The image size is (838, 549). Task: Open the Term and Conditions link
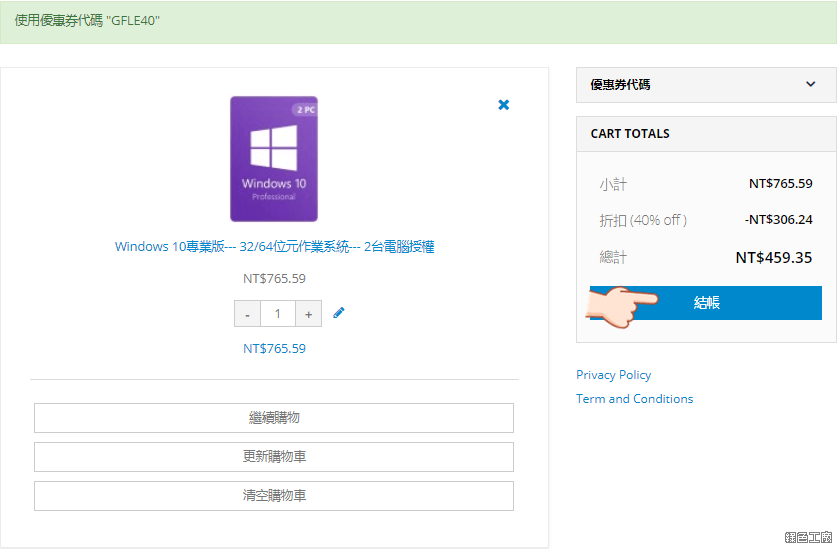coord(634,399)
